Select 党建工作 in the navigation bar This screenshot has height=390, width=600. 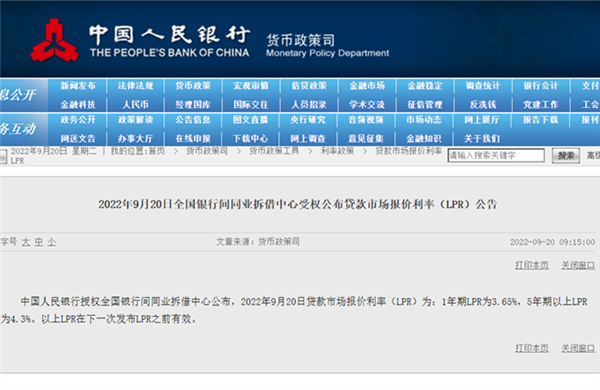(x=541, y=104)
